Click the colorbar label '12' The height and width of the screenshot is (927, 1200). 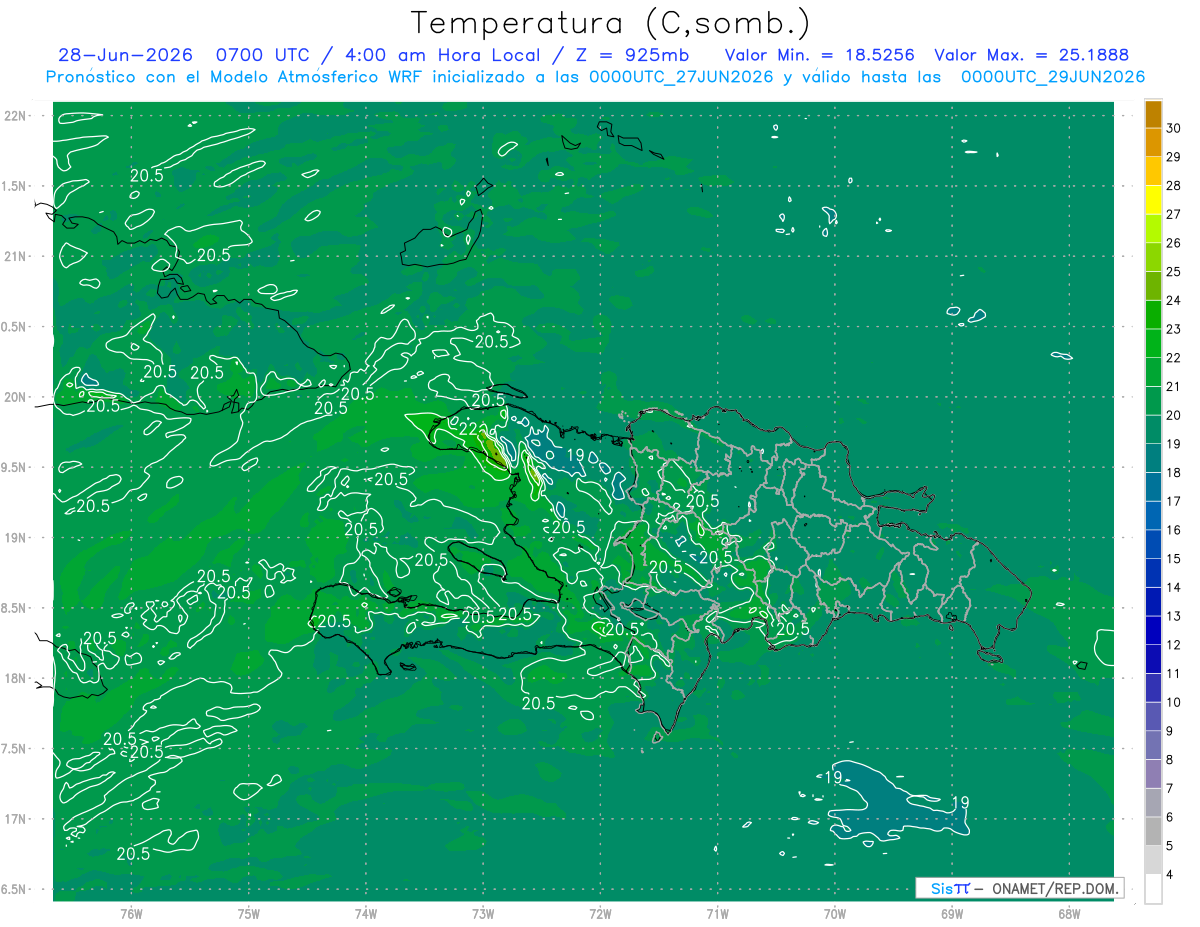pyautogui.click(x=1174, y=645)
